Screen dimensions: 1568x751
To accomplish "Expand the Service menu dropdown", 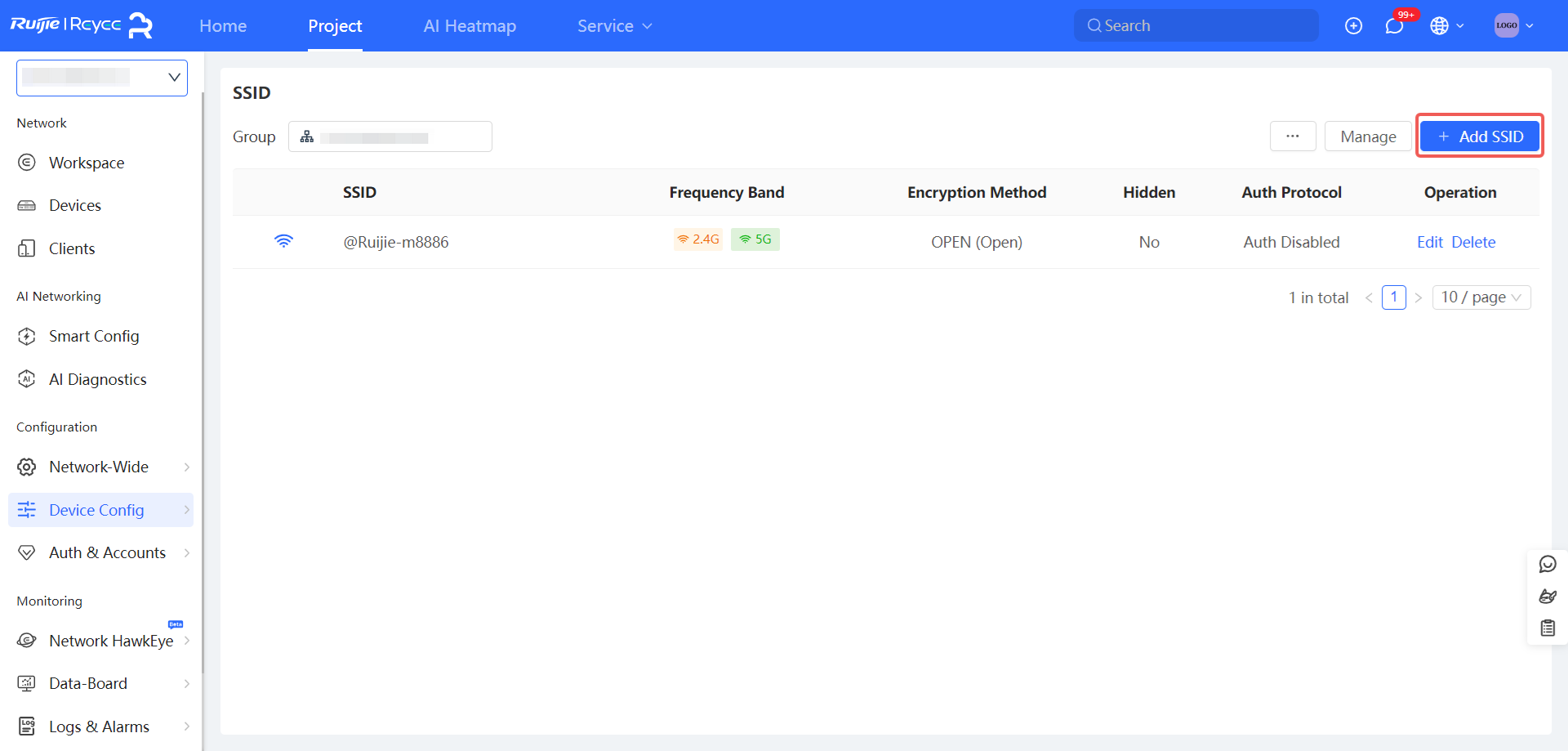I will click(614, 26).
